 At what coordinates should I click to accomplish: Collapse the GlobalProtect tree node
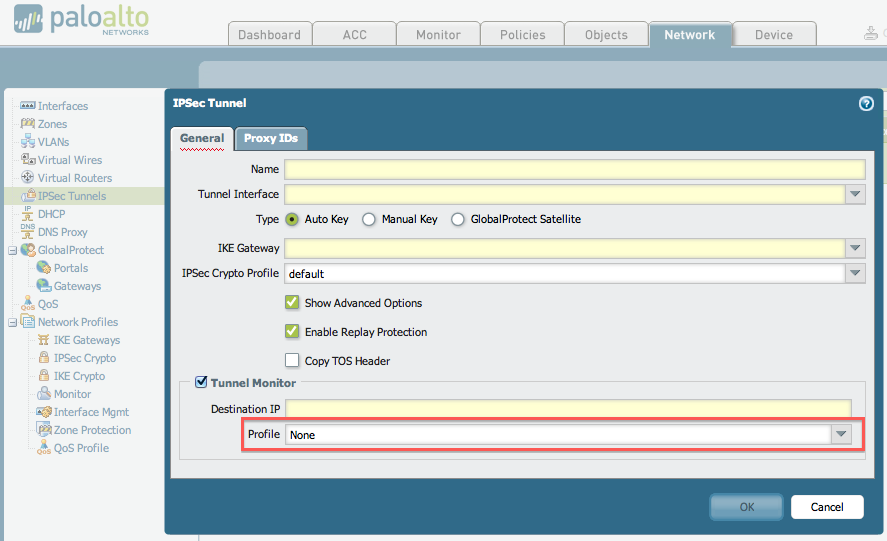coord(12,250)
